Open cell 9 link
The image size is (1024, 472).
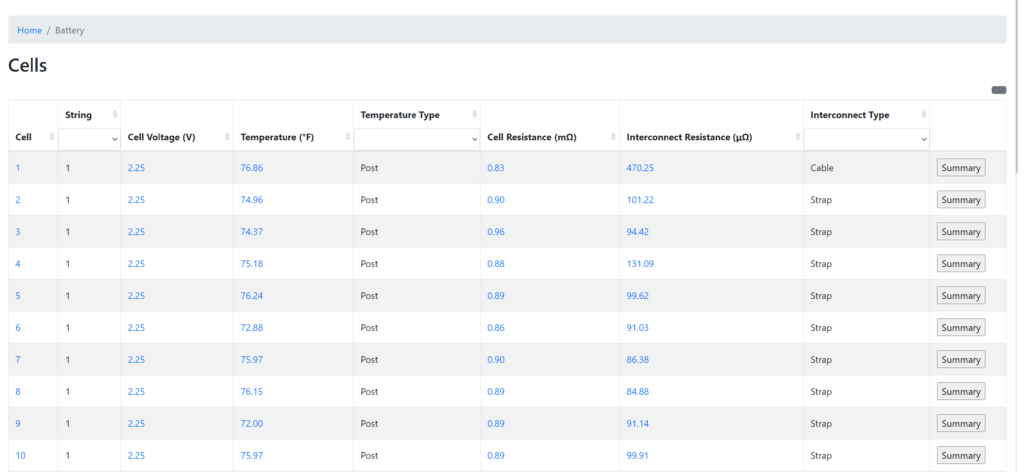(18, 424)
